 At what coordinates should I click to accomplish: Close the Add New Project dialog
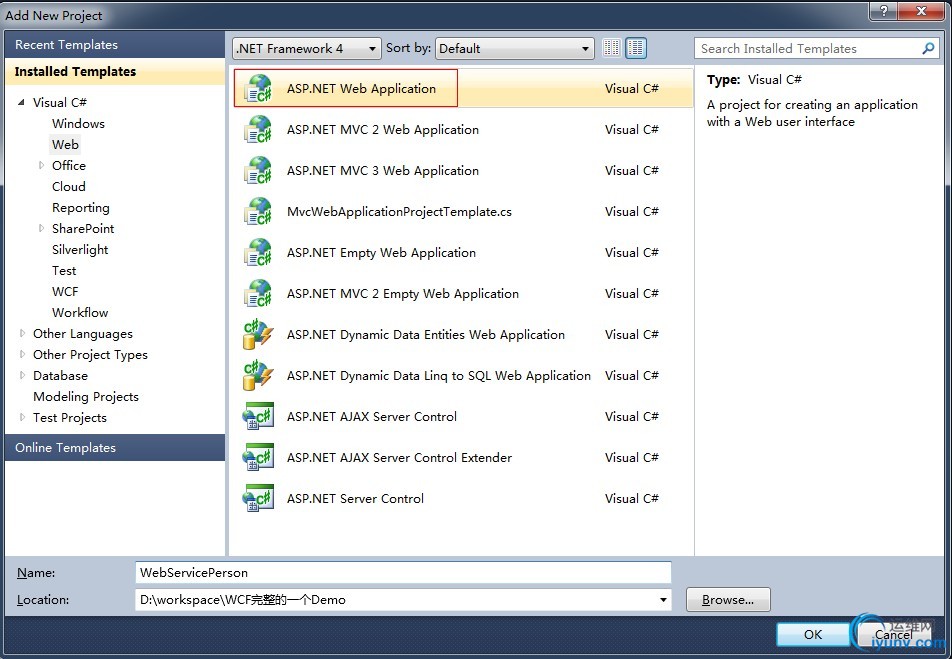pyautogui.click(x=922, y=10)
